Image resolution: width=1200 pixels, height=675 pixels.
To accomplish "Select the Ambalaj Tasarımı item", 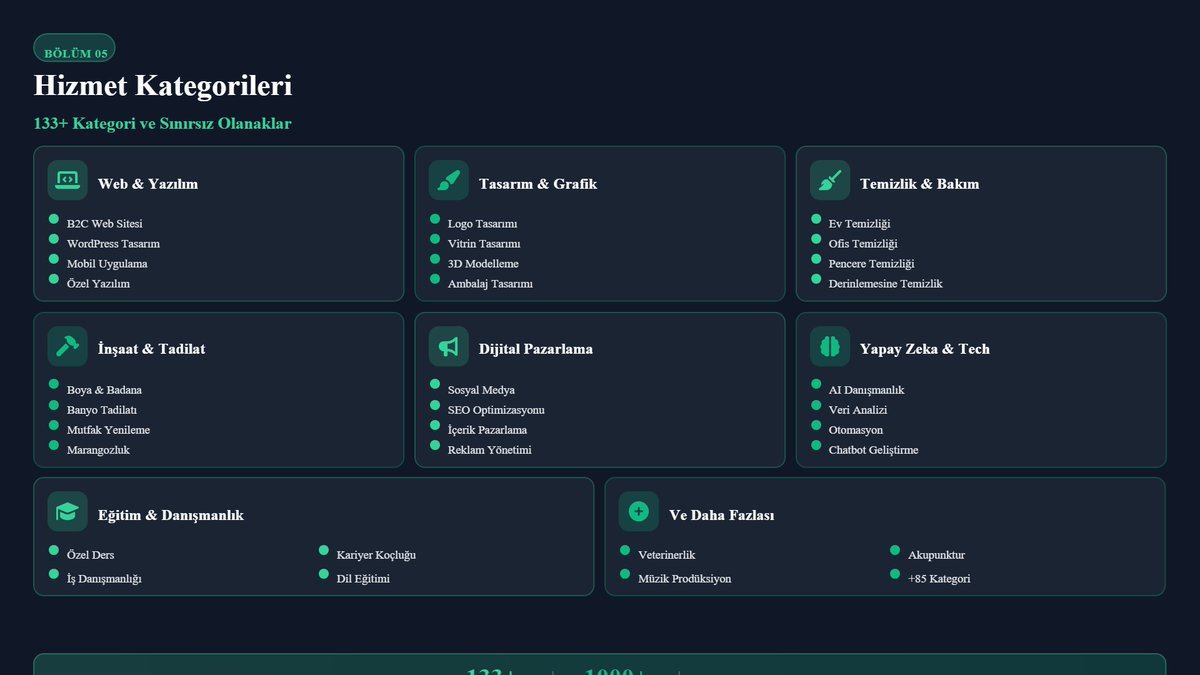I will 490,284.
